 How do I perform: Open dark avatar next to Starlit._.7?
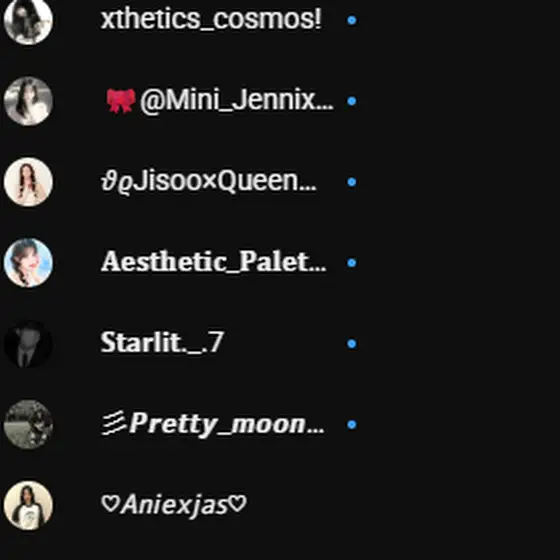point(28,344)
